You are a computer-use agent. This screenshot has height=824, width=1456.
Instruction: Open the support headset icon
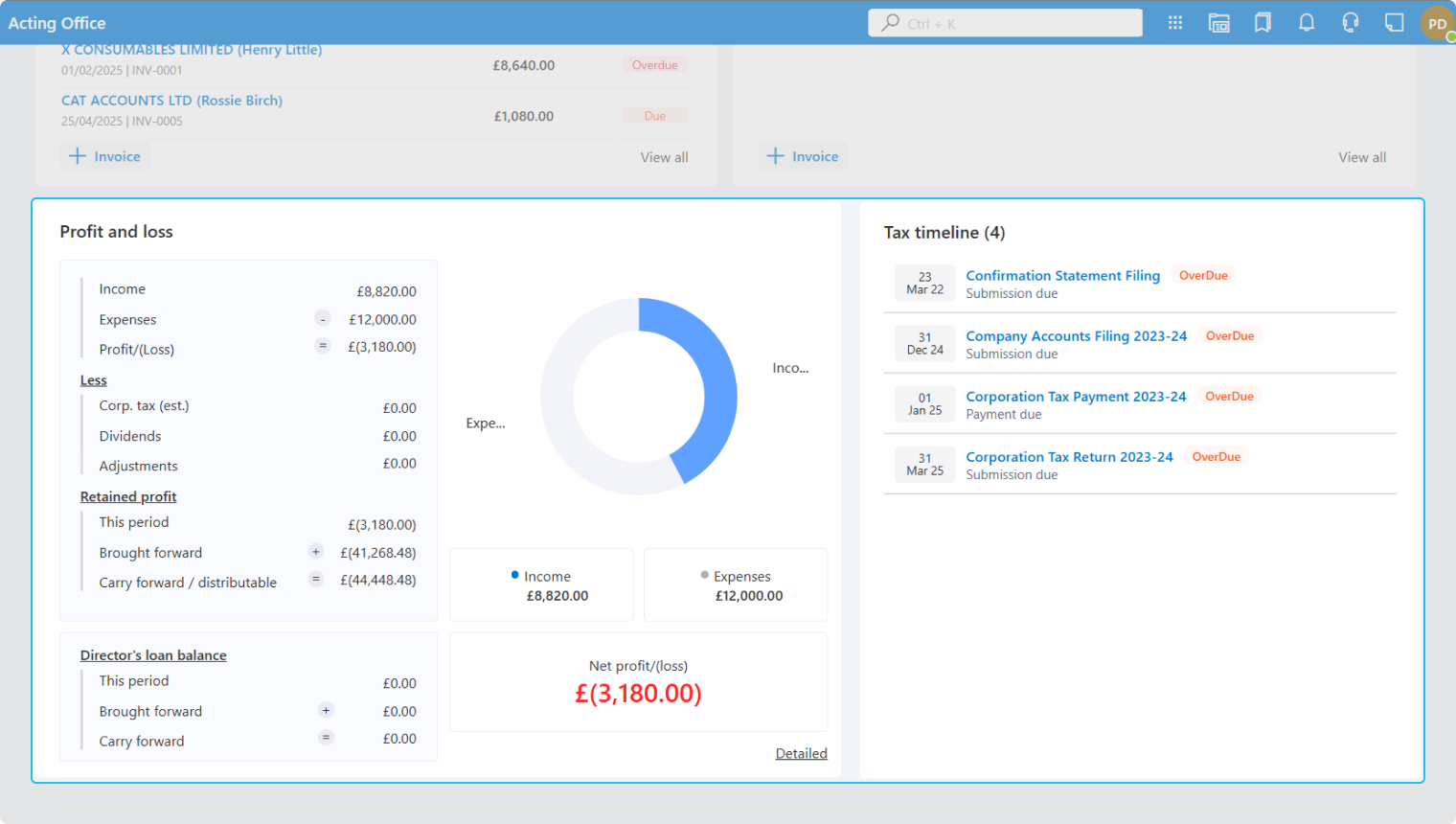click(1350, 23)
